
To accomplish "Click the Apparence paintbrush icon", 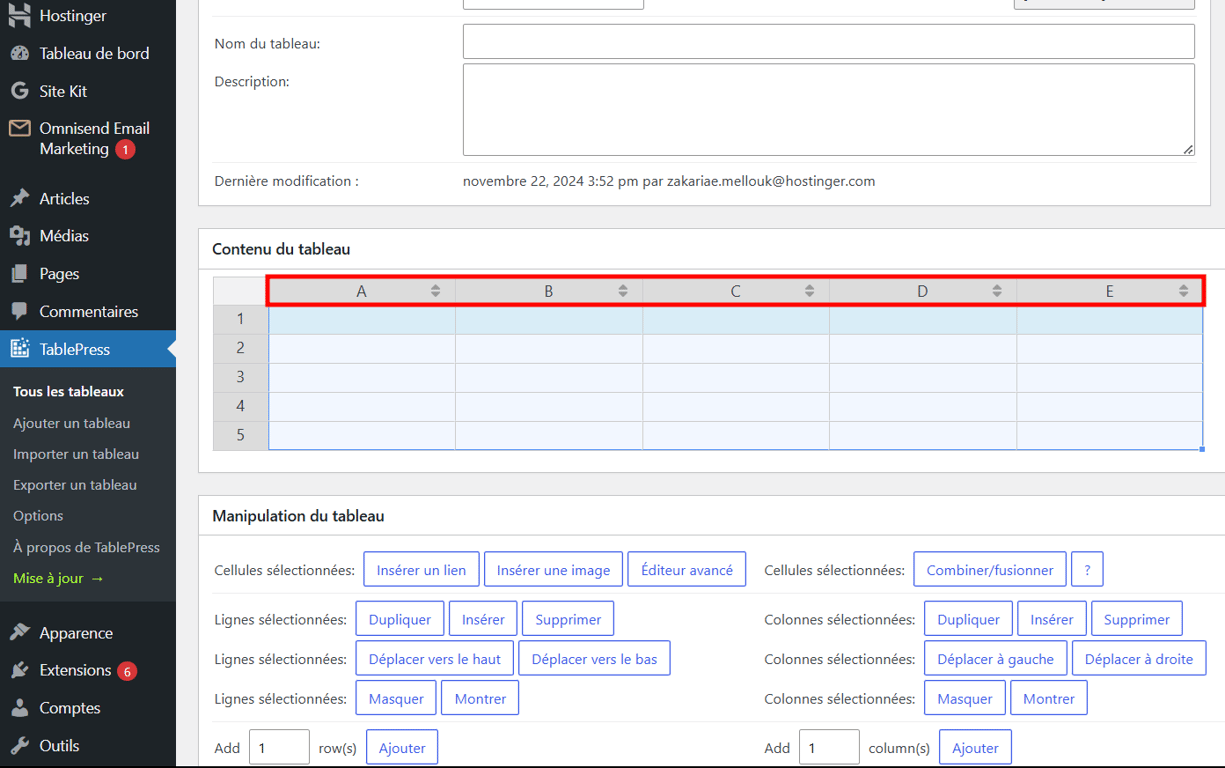I will tap(19, 632).
